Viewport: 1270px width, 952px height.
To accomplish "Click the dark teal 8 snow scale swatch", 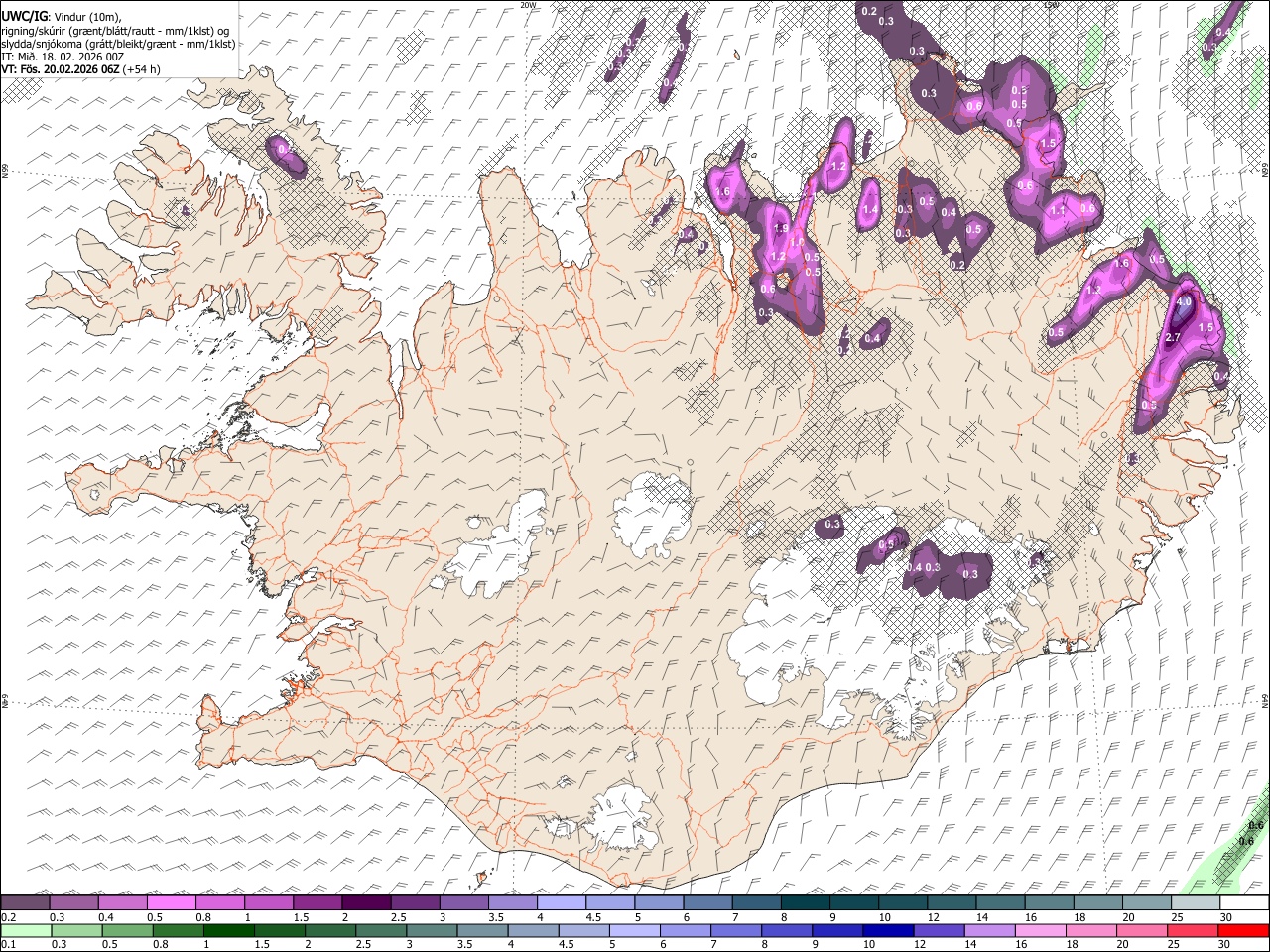I will 805,903.
